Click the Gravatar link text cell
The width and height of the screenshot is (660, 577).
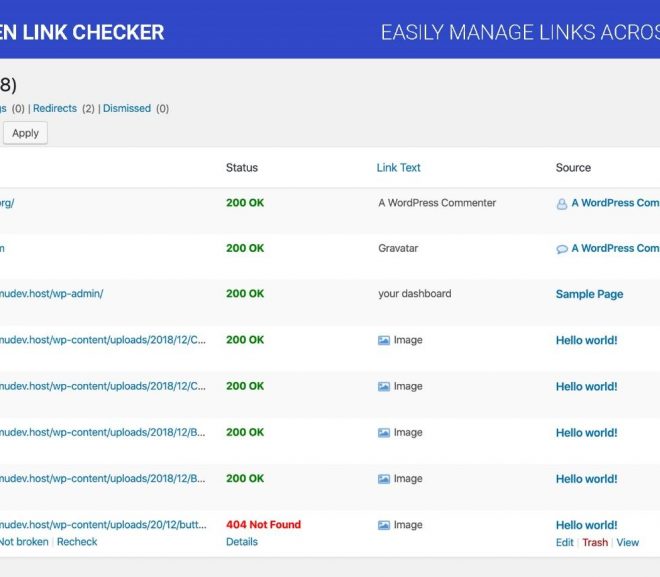(x=398, y=248)
